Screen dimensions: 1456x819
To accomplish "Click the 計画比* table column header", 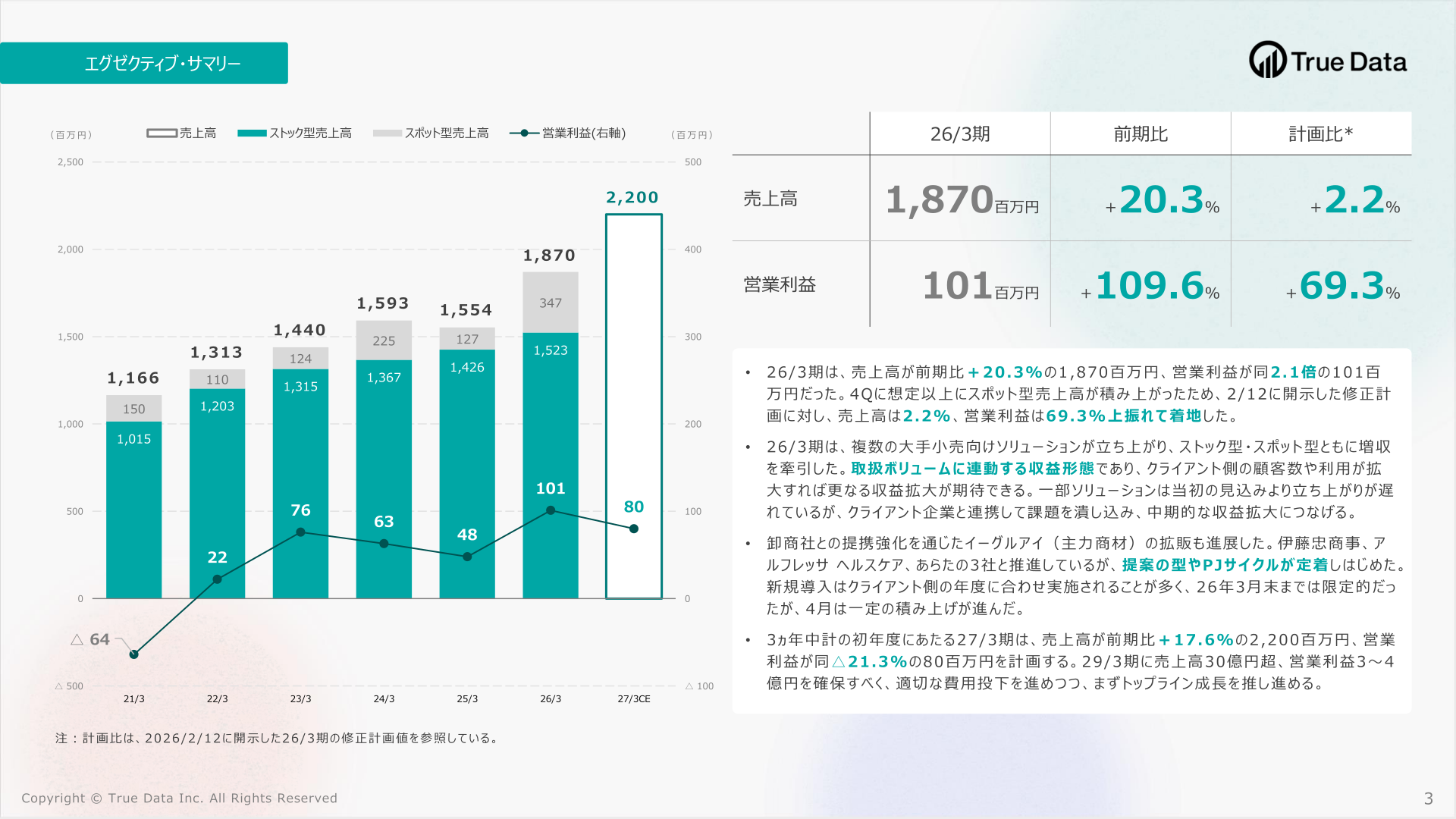I will click(x=1321, y=134).
